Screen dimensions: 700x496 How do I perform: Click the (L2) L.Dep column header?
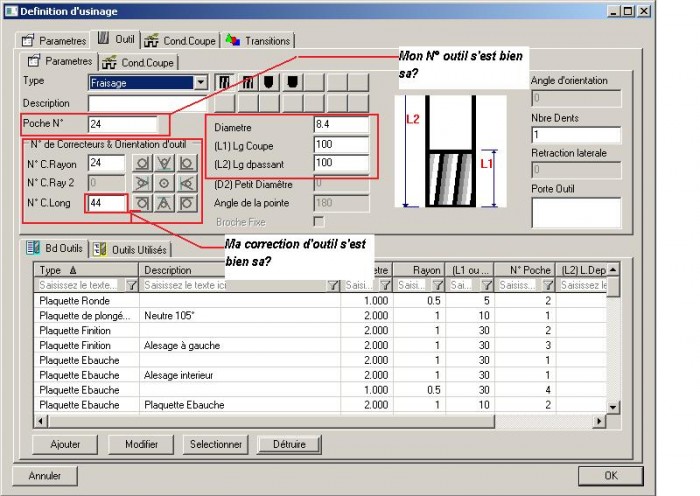(581, 270)
